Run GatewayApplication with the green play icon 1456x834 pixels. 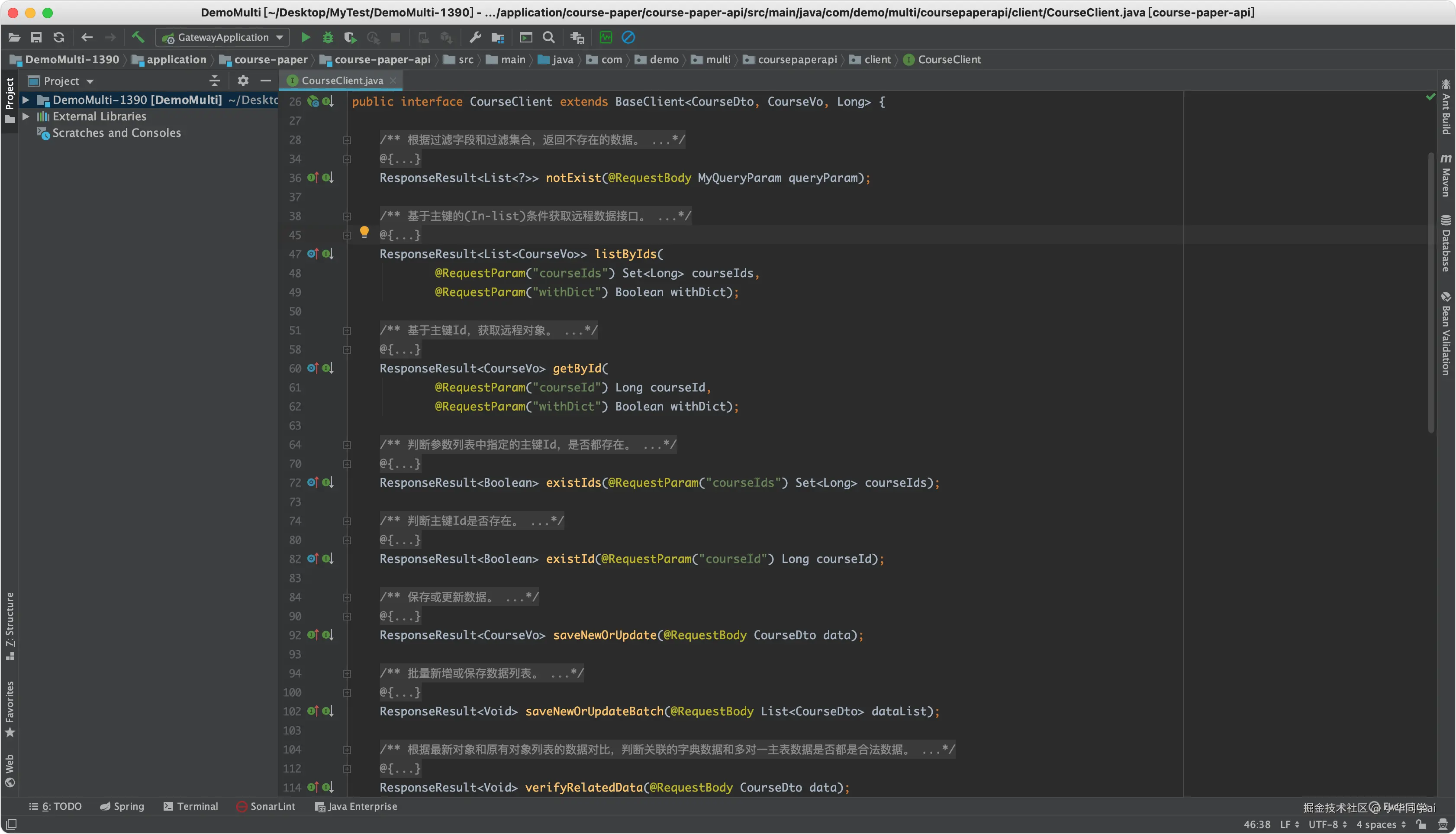pos(306,38)
